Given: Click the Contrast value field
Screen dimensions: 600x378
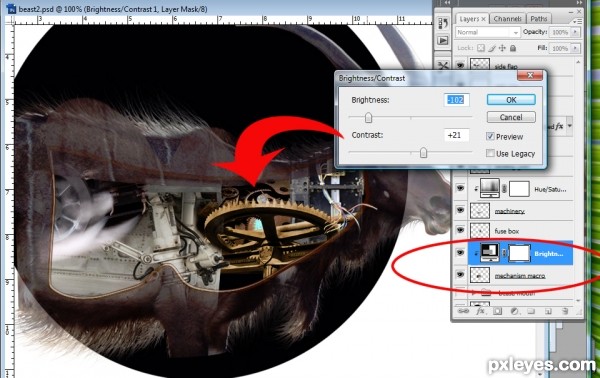Looking at the screenshot, I should pos(456,135).
